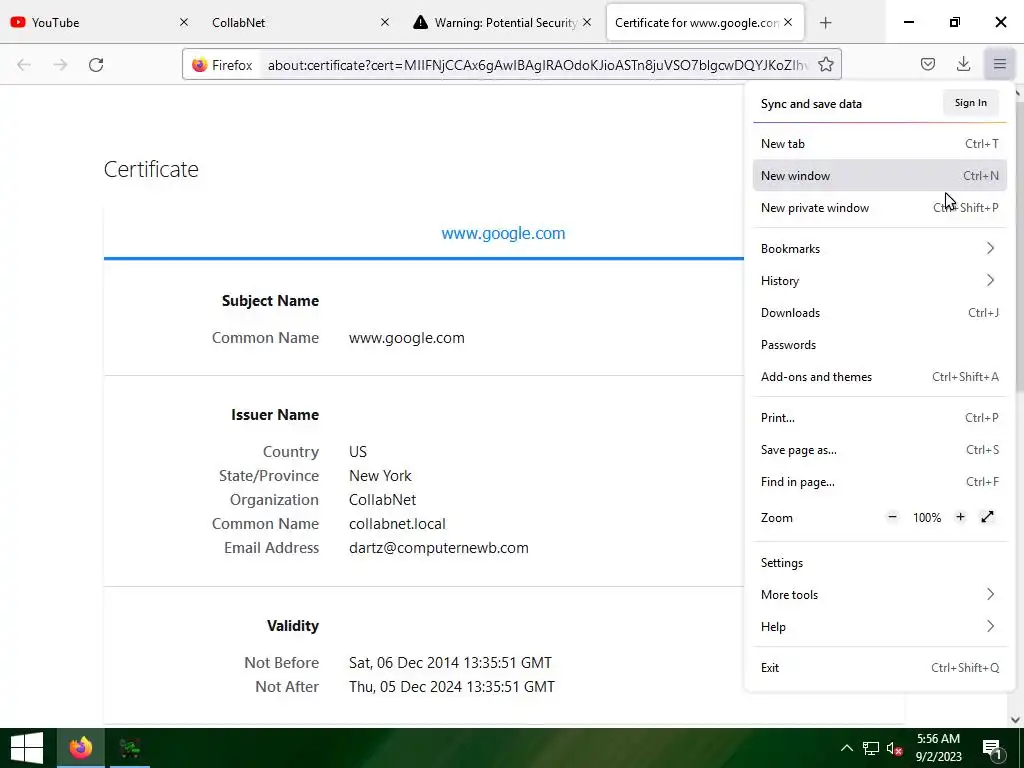The width and height of the screenshot is (1024, 768).
Task: Choose Exit to quit Firefox
Action: coord(880,668)
